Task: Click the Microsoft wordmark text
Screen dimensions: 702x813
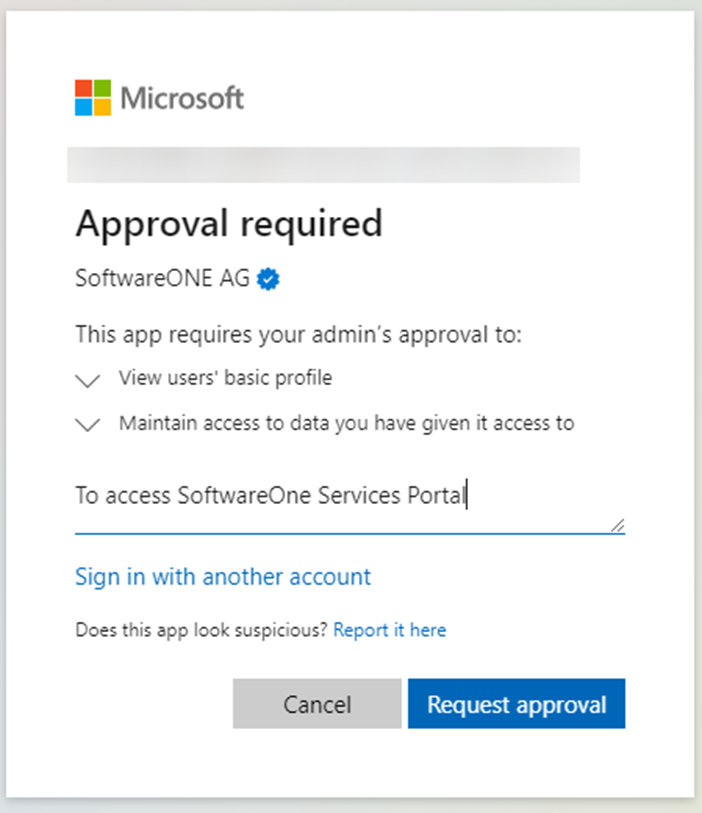Action: (182, 98)
